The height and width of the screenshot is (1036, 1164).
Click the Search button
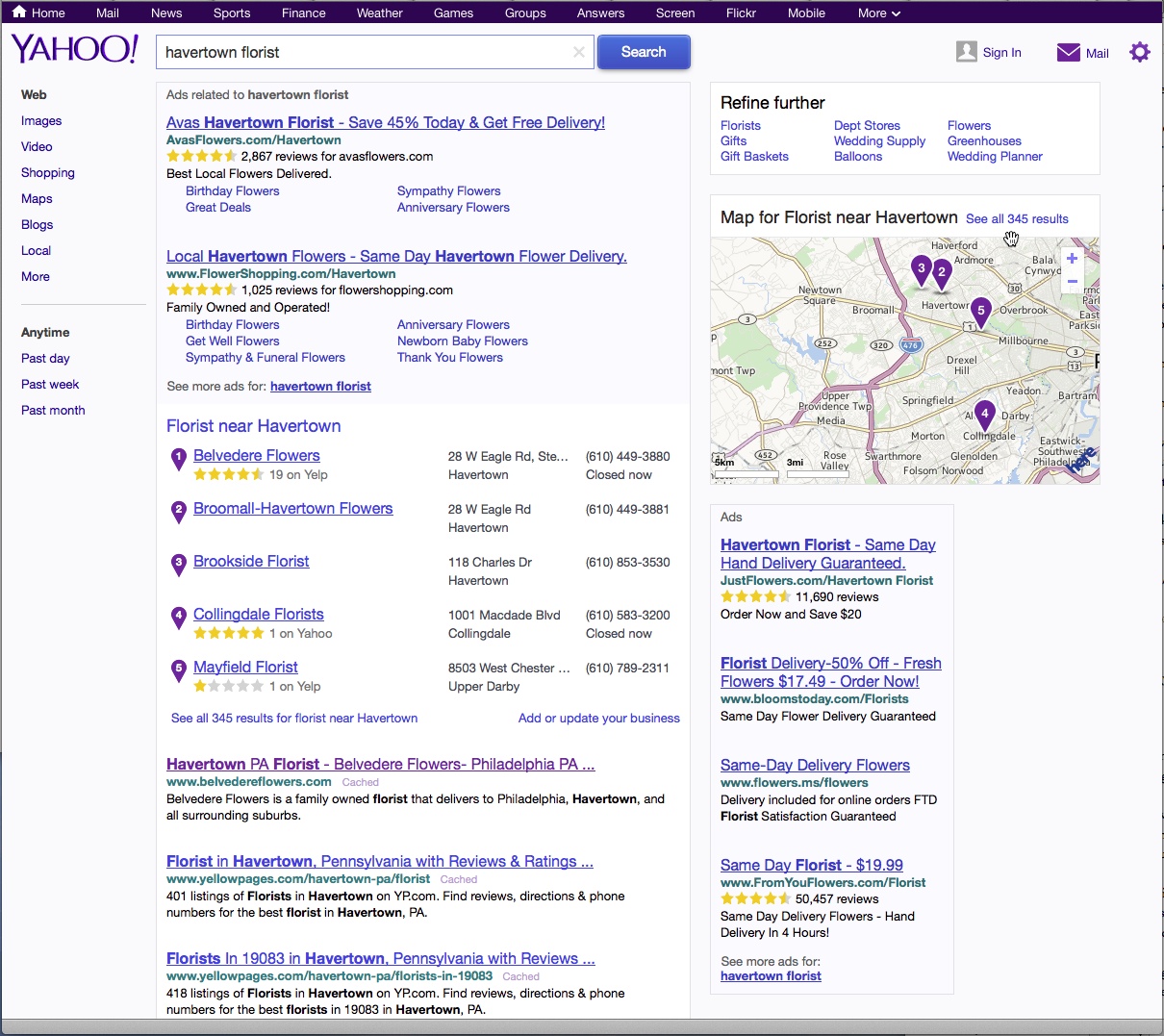644,52
